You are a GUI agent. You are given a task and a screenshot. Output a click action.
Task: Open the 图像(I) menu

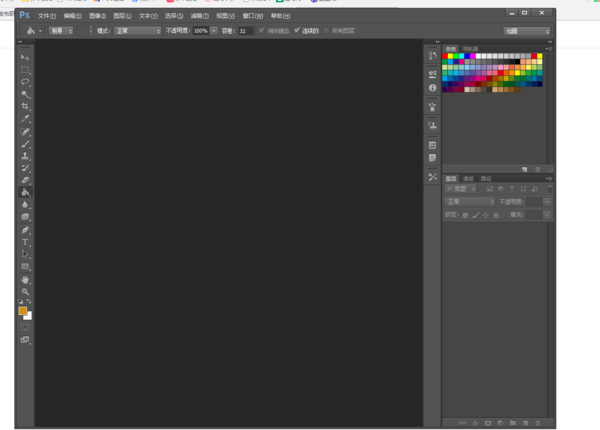click(x=98, y=16)
